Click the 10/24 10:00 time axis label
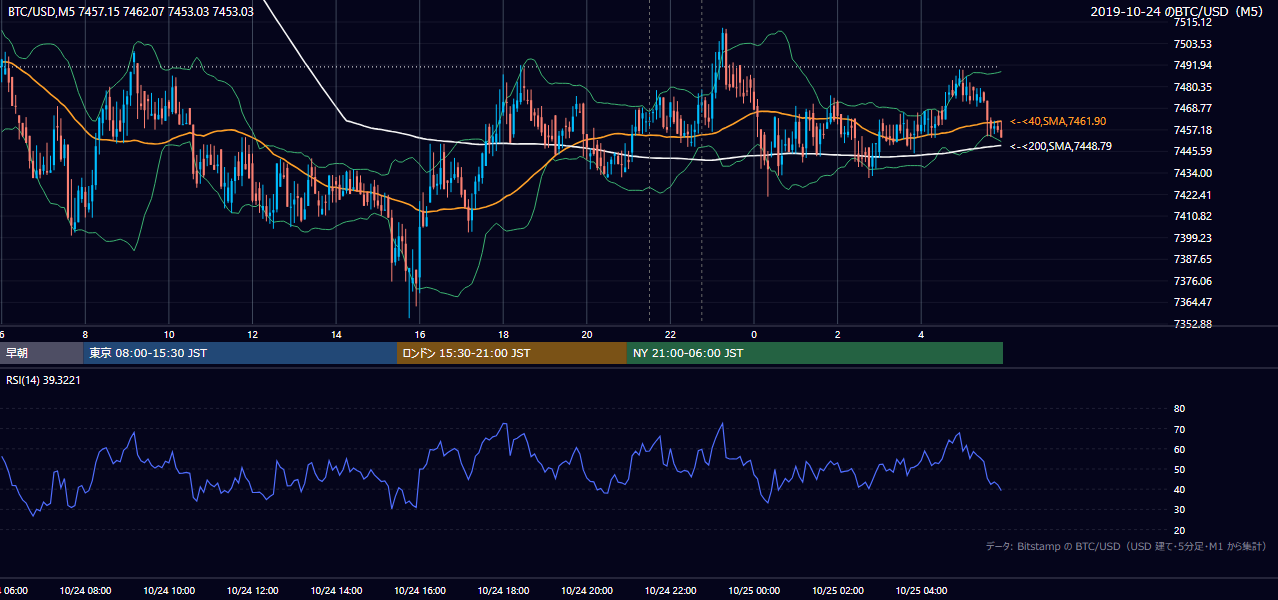This screenshot has width=1278, height=600. pos(169,591)
